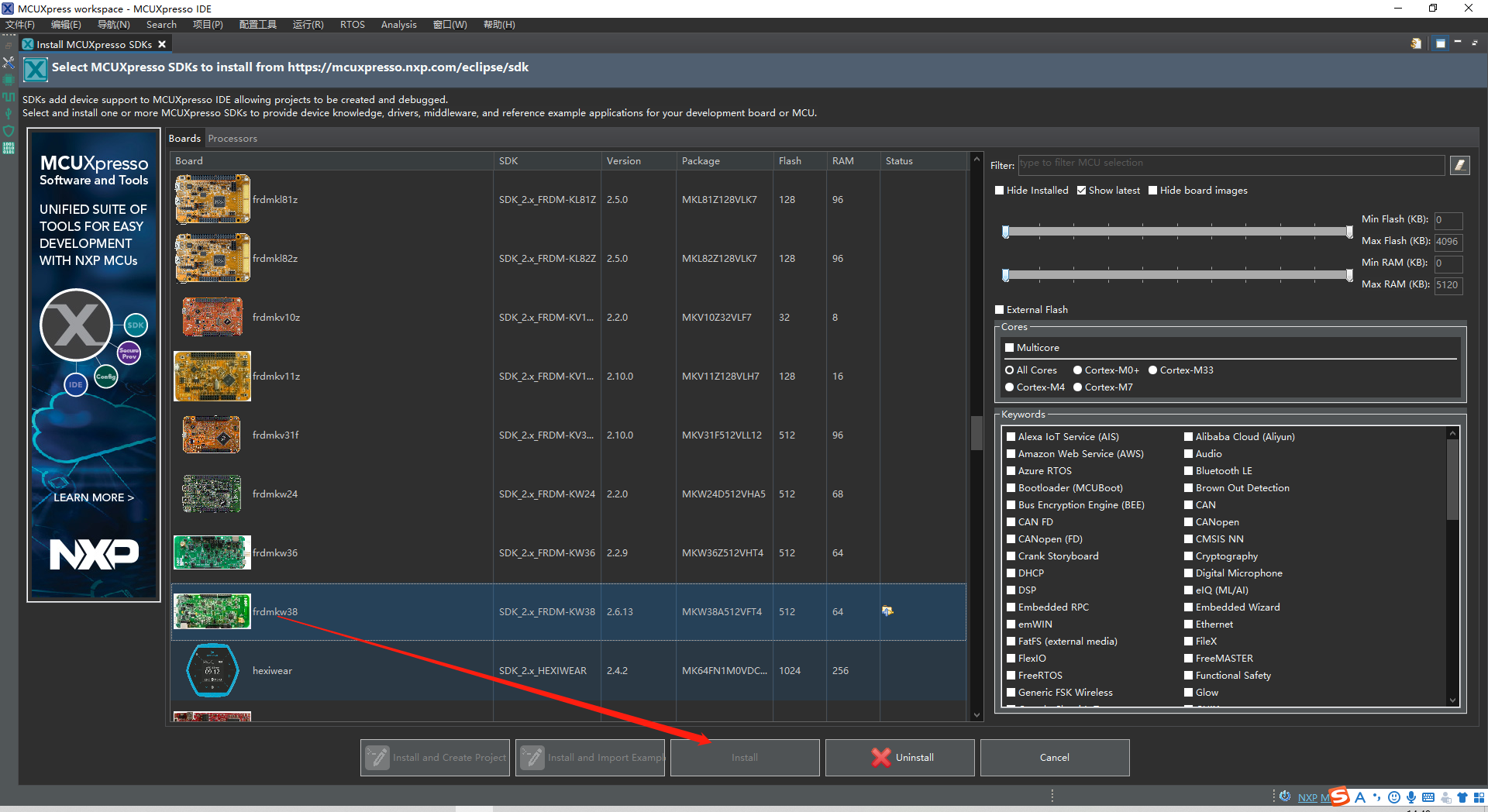Check the Bluetooth LE keyword
Screen dimensions: 1488x812
(x=1189, y=471)
